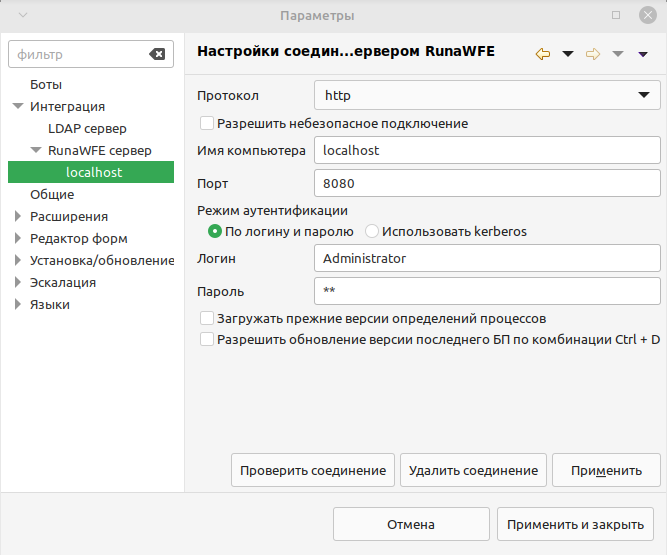Select Общие in the preferences tree
This screenshot has height=555, width=667.
[x=52, y=194]
